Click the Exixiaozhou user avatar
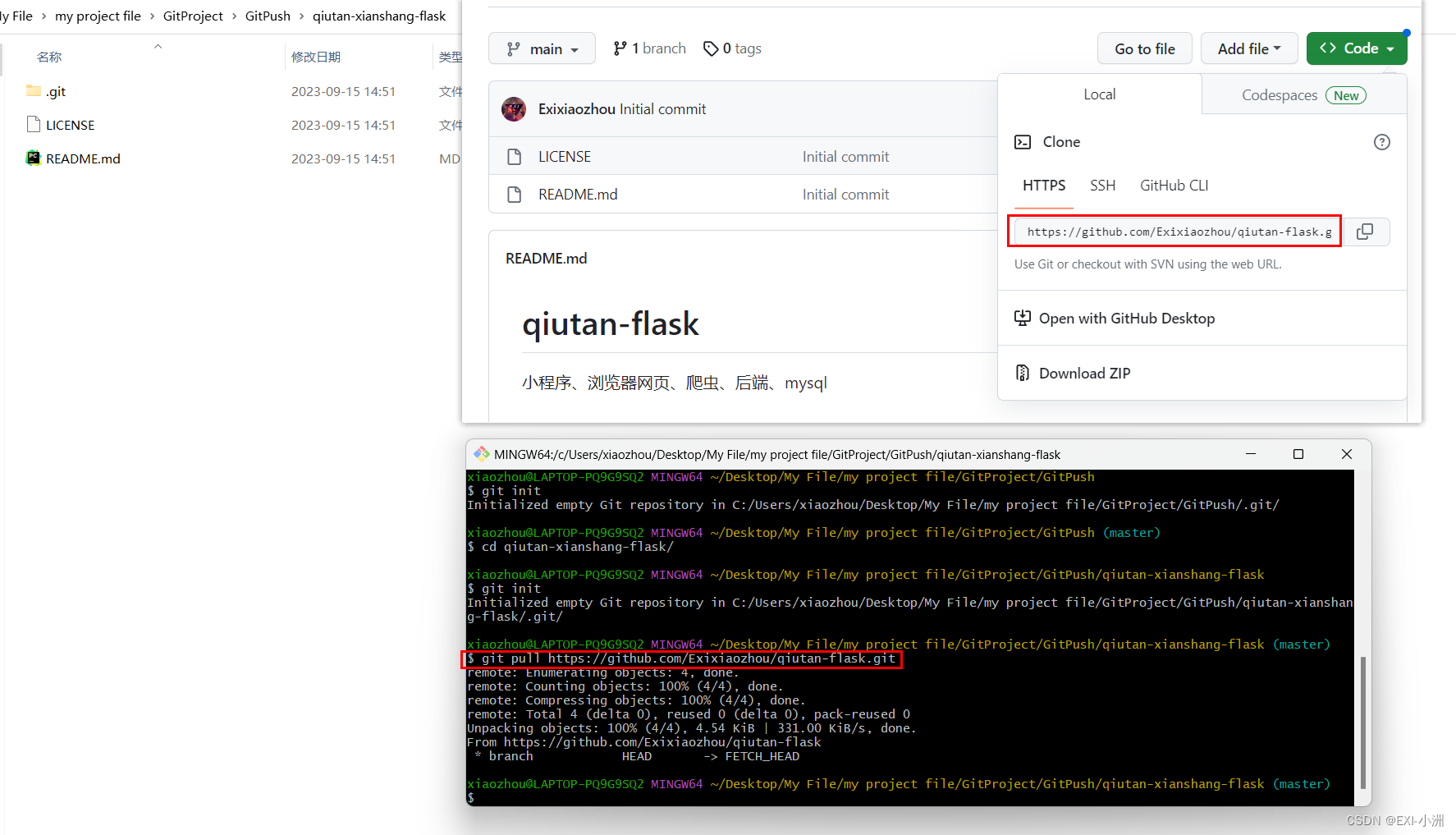Image resolution: width=1456 pixels, height=835 pixels. pyautogui.click(x=514, y=109)
